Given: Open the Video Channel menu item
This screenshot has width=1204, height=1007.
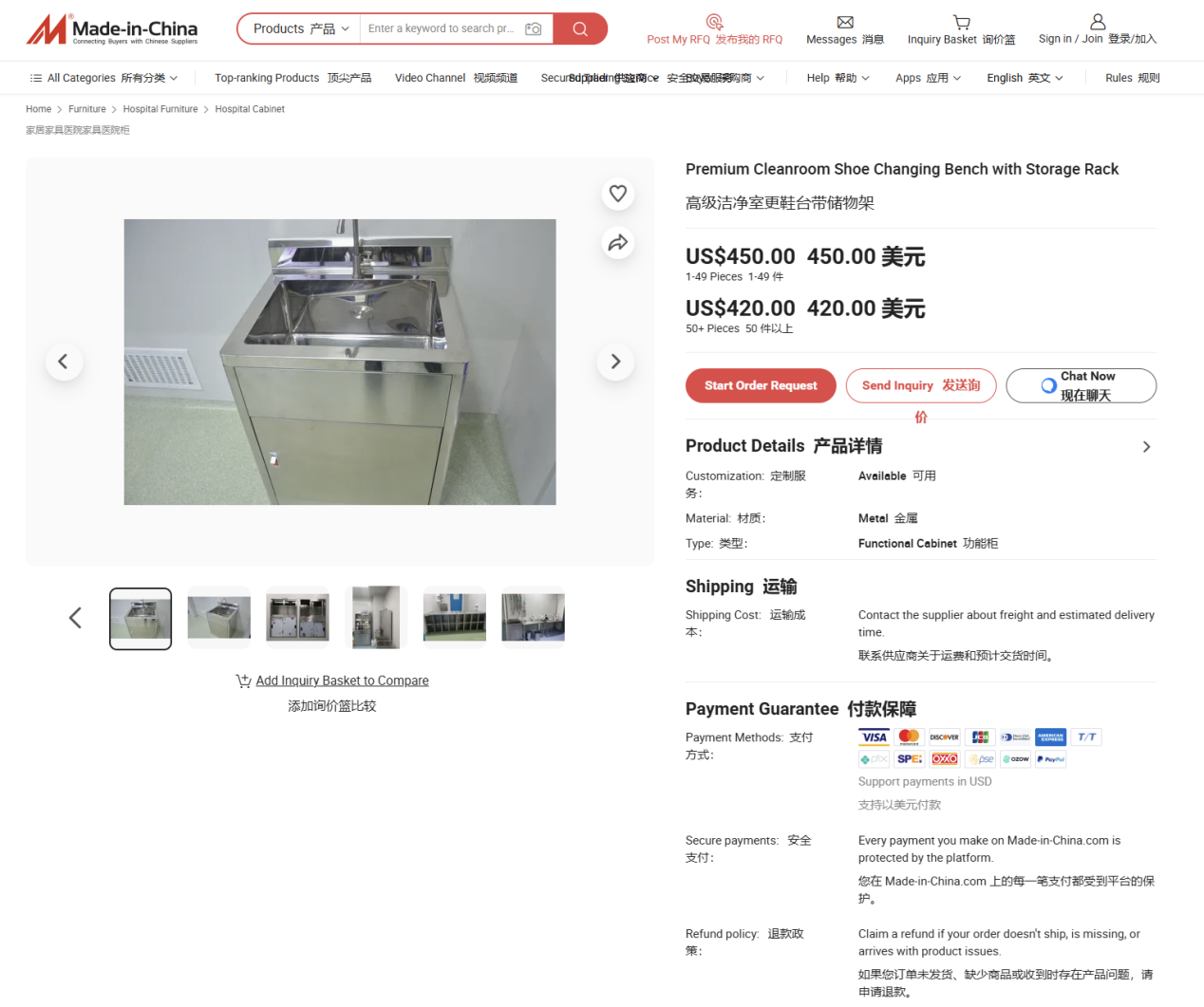Looking at the screenshot, I should [456, 78].
